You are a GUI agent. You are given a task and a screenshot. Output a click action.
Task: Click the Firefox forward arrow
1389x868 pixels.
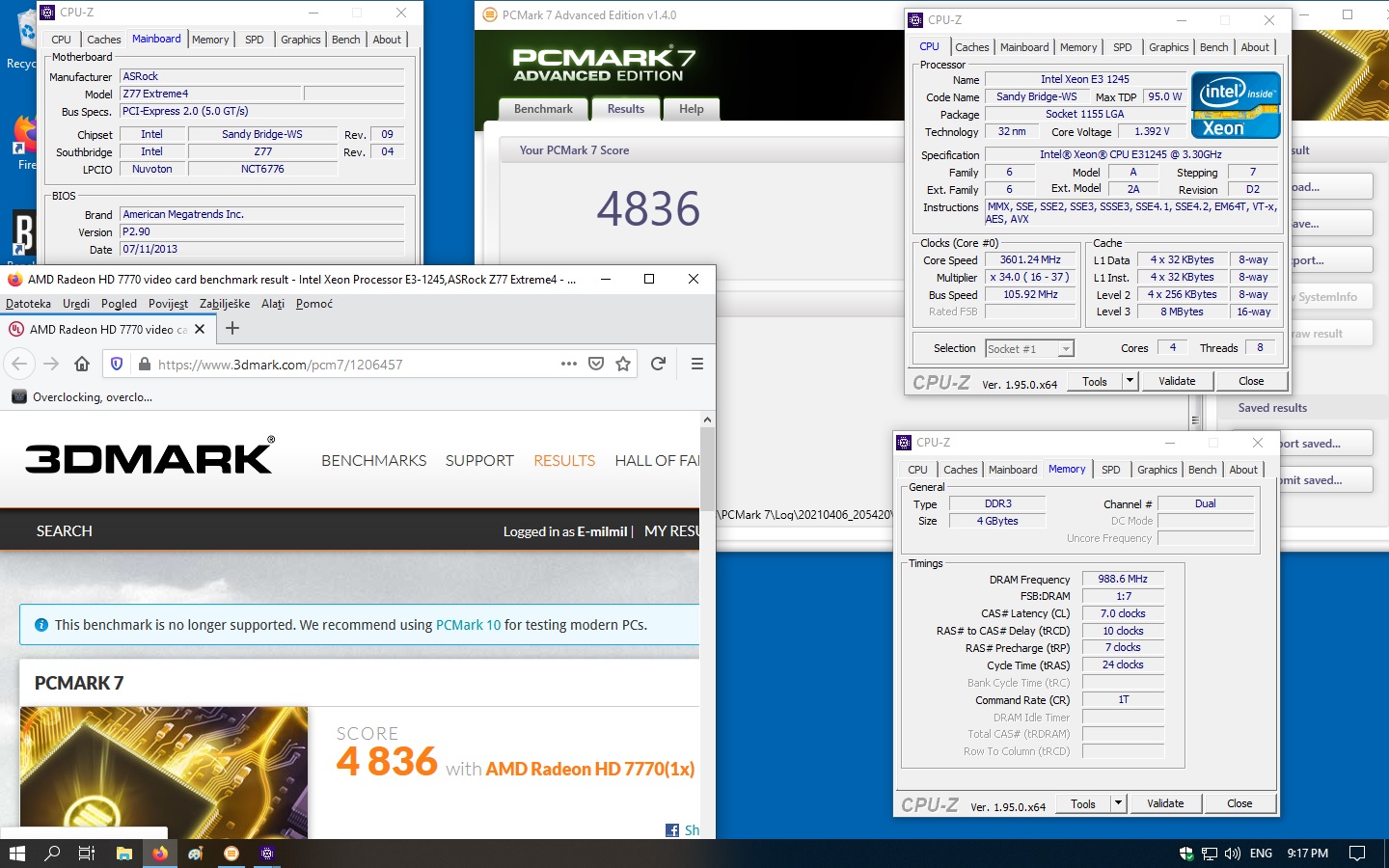pos(51,364)
